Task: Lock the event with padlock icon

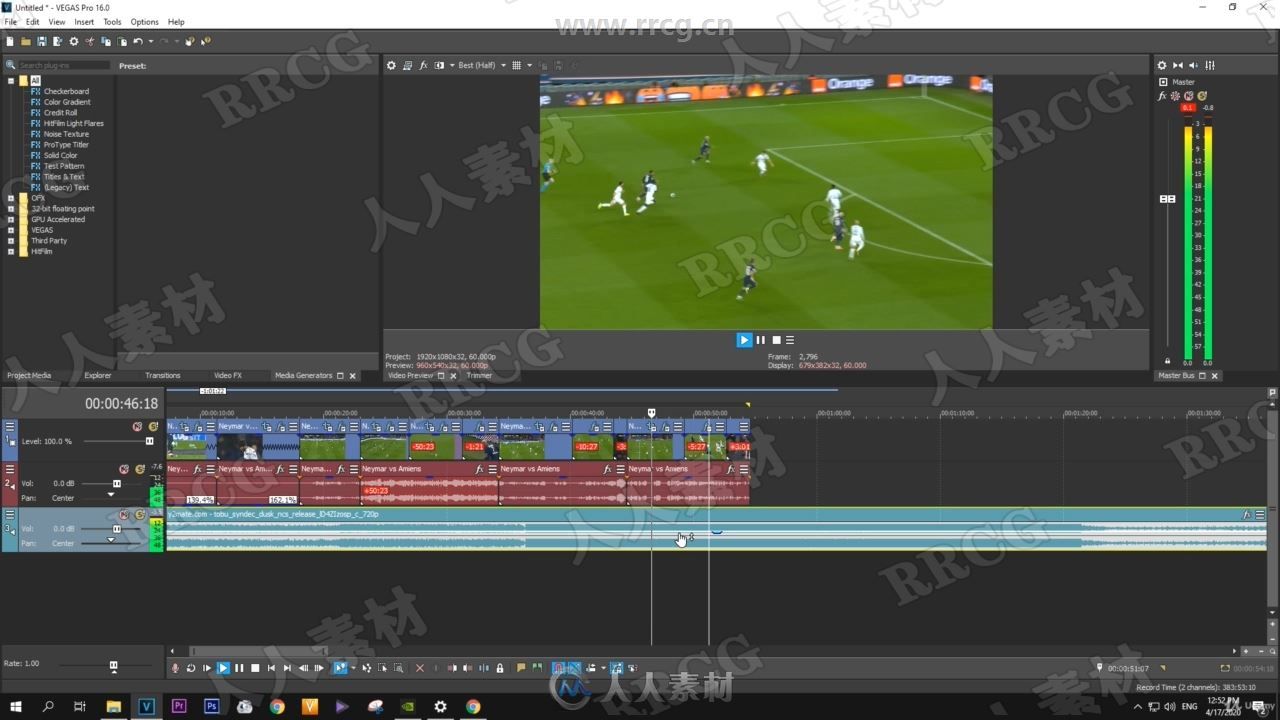Action: [500, 668]
